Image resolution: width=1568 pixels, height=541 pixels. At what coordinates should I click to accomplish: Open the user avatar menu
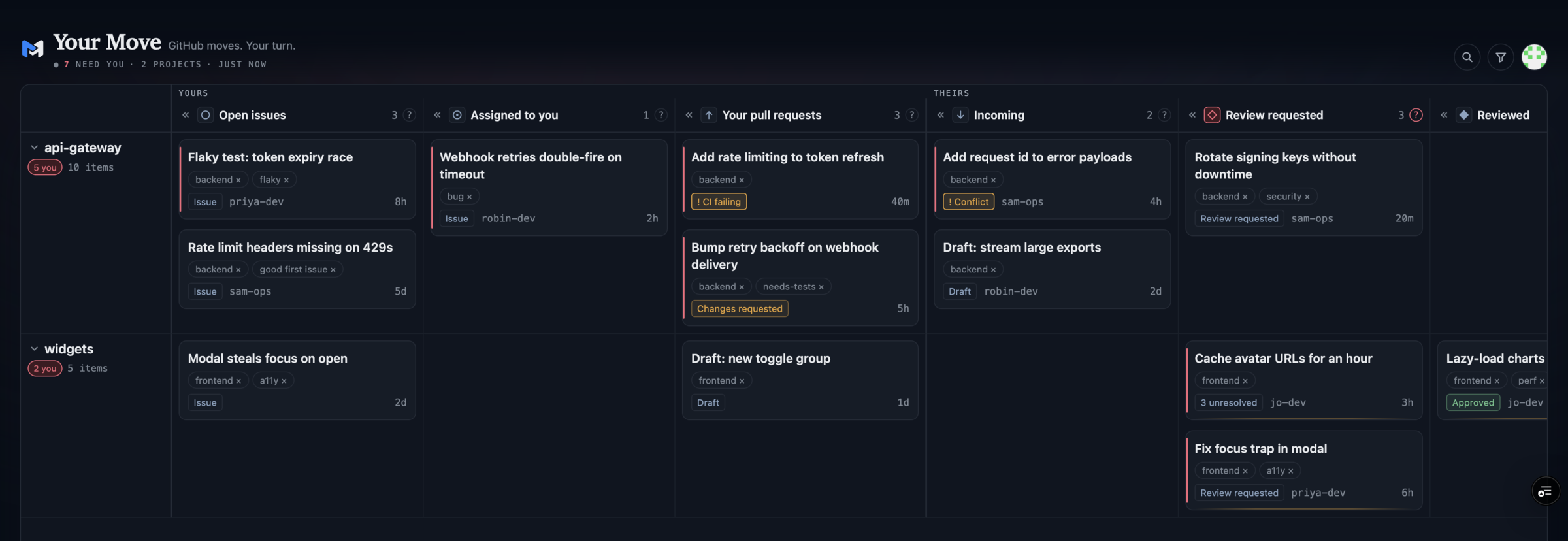click(x=1534, y=57)
